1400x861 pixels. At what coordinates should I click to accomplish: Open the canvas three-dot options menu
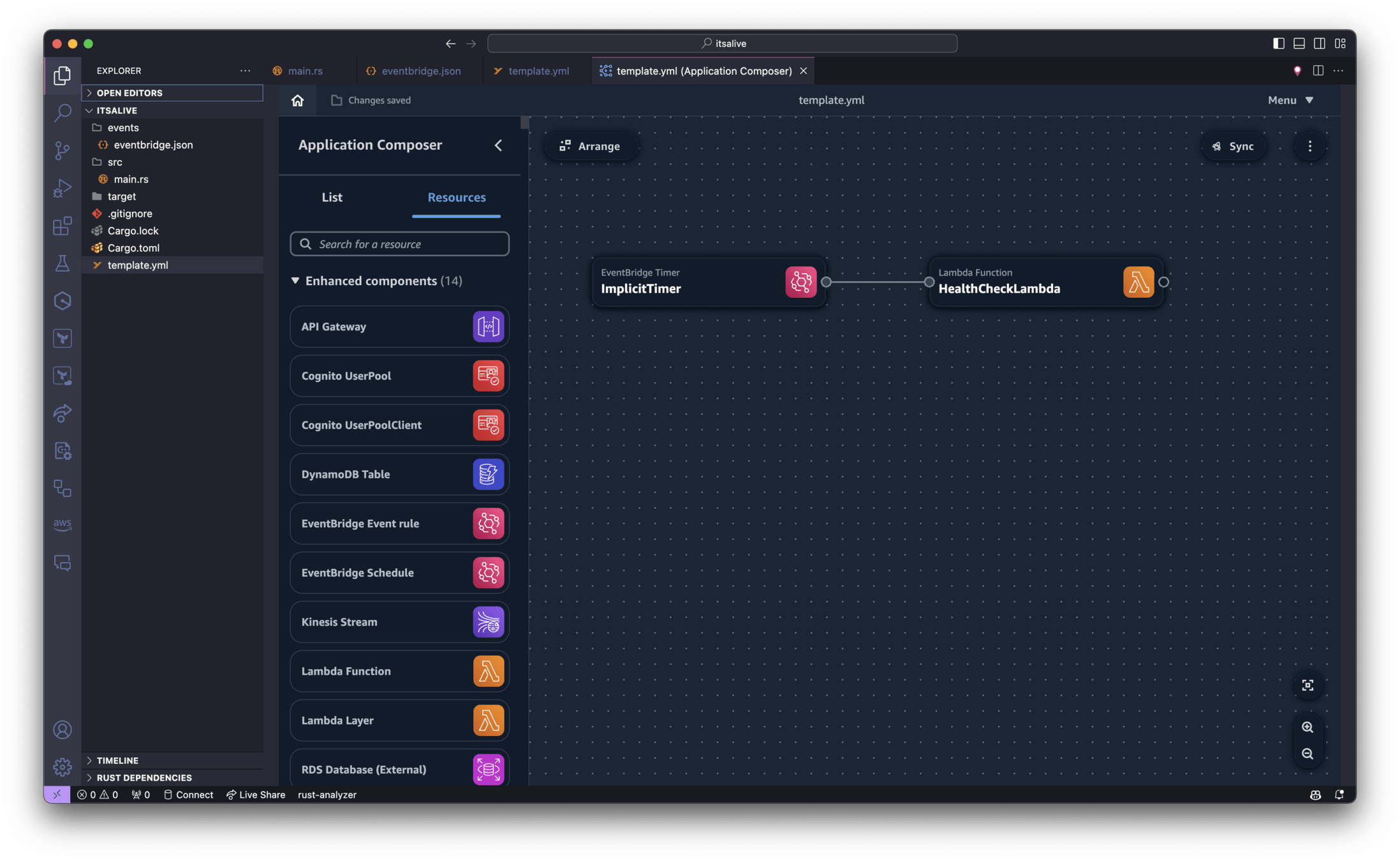click(x=1310, y=146)
